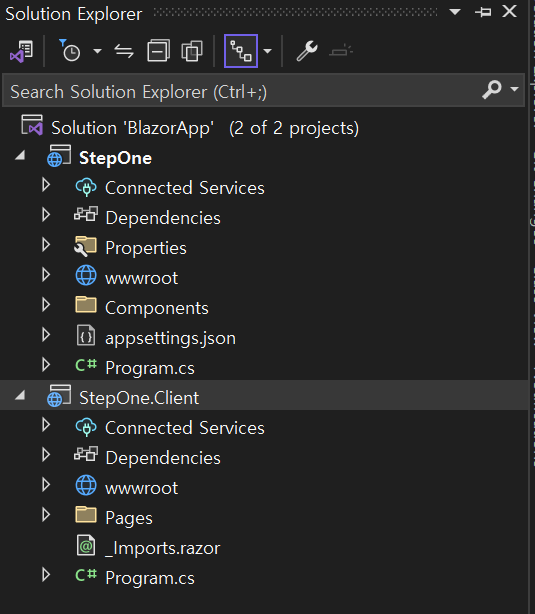Collapse the StepOne project node
Image resolution: width=535 pixels, height=614 pixels.
20,155
